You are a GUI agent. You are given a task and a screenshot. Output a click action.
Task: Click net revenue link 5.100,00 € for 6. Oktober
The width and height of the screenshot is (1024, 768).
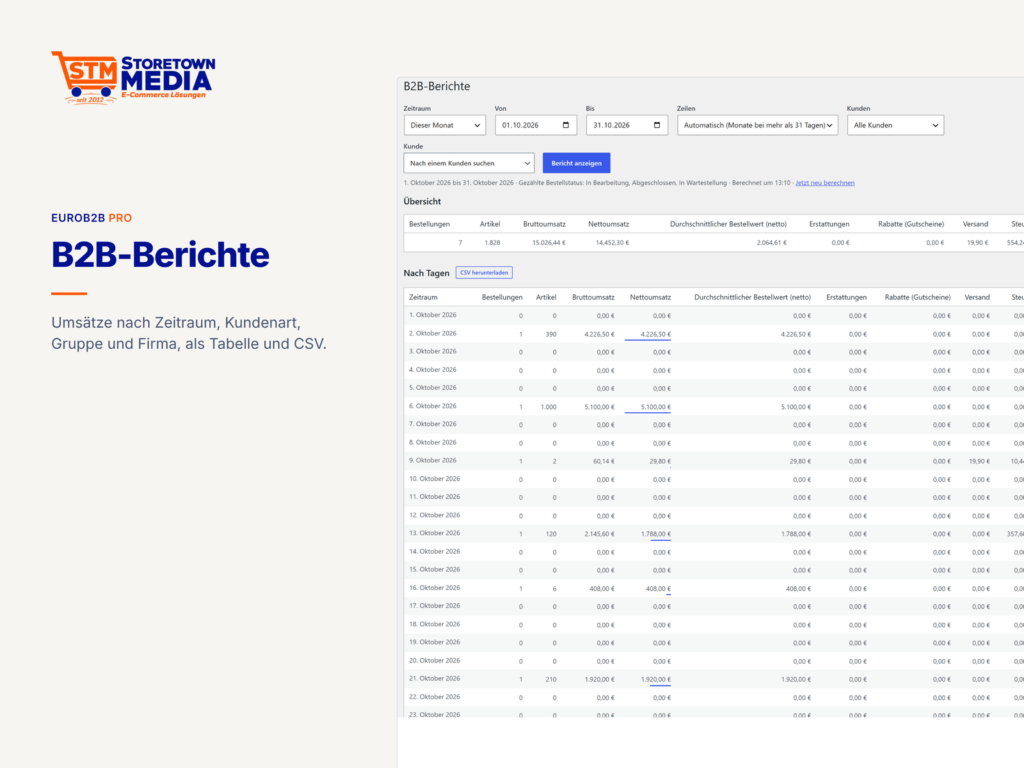[x=655, y=407]
